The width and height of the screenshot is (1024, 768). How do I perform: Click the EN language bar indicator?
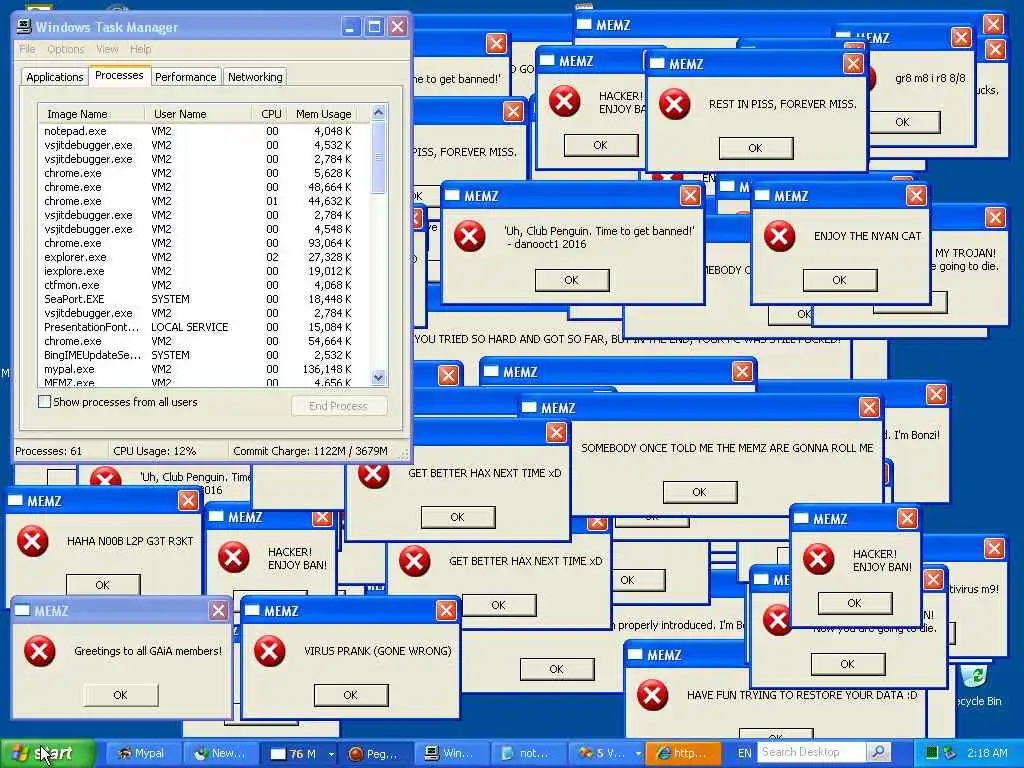point(744,753)
